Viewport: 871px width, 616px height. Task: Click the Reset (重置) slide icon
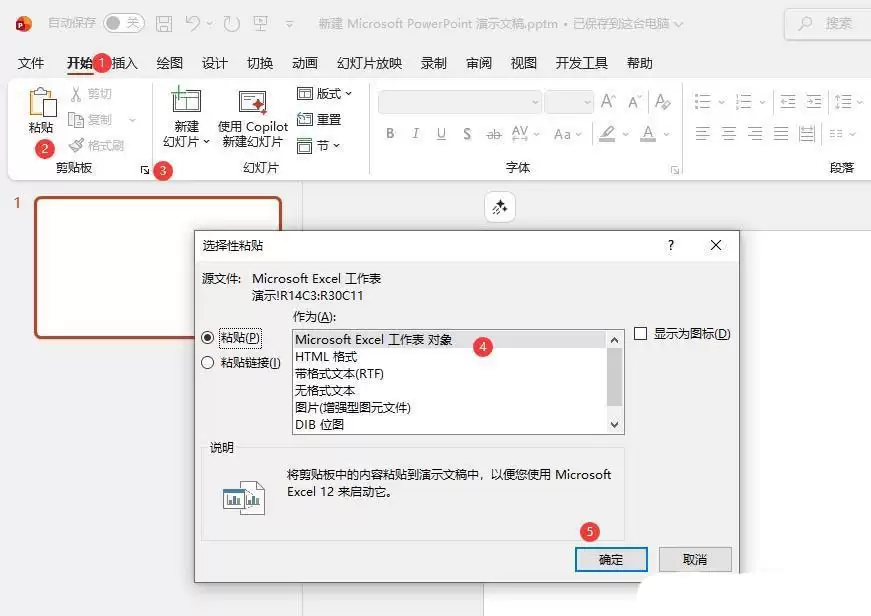pos(305,119)
